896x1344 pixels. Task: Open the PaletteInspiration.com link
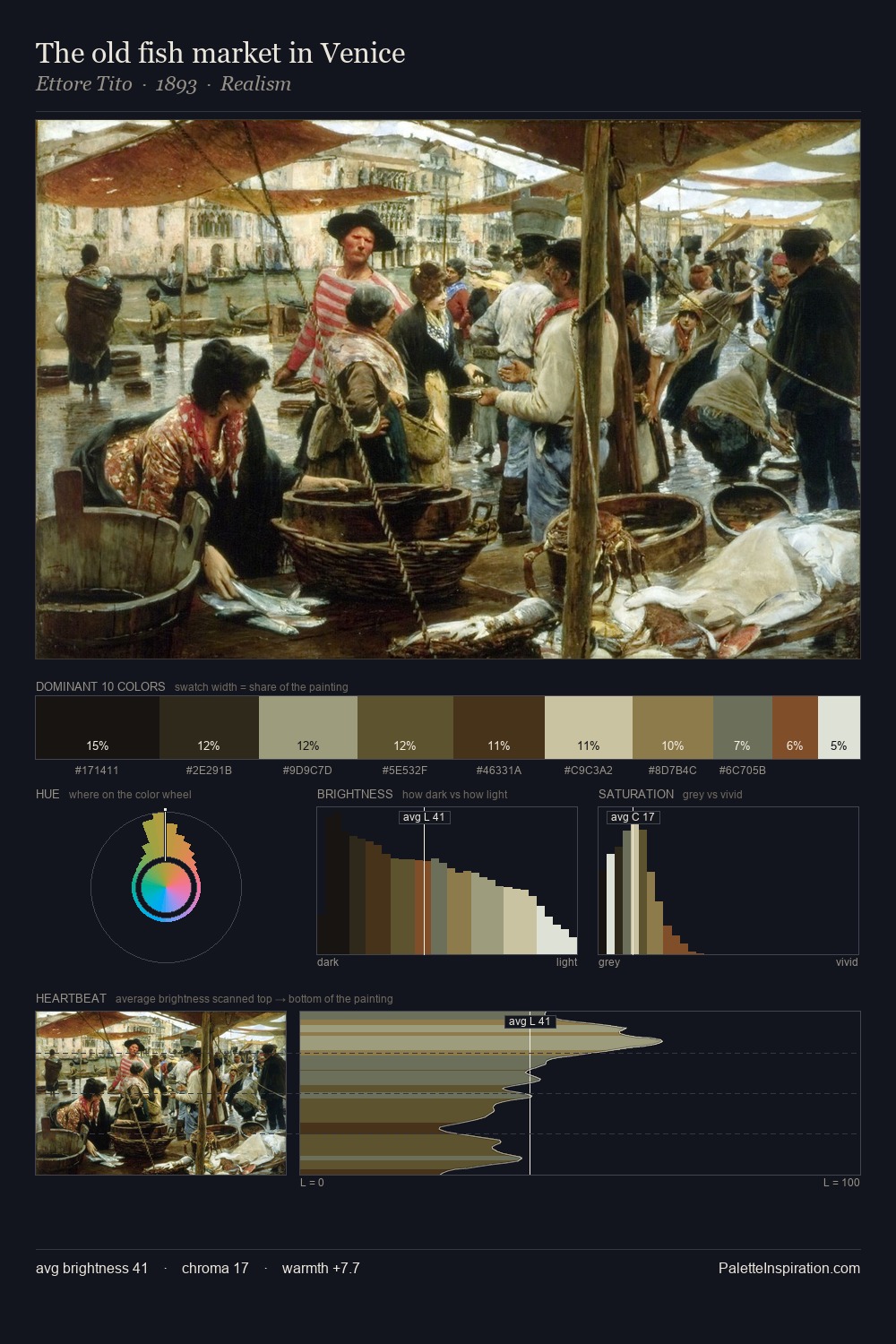789,1268
